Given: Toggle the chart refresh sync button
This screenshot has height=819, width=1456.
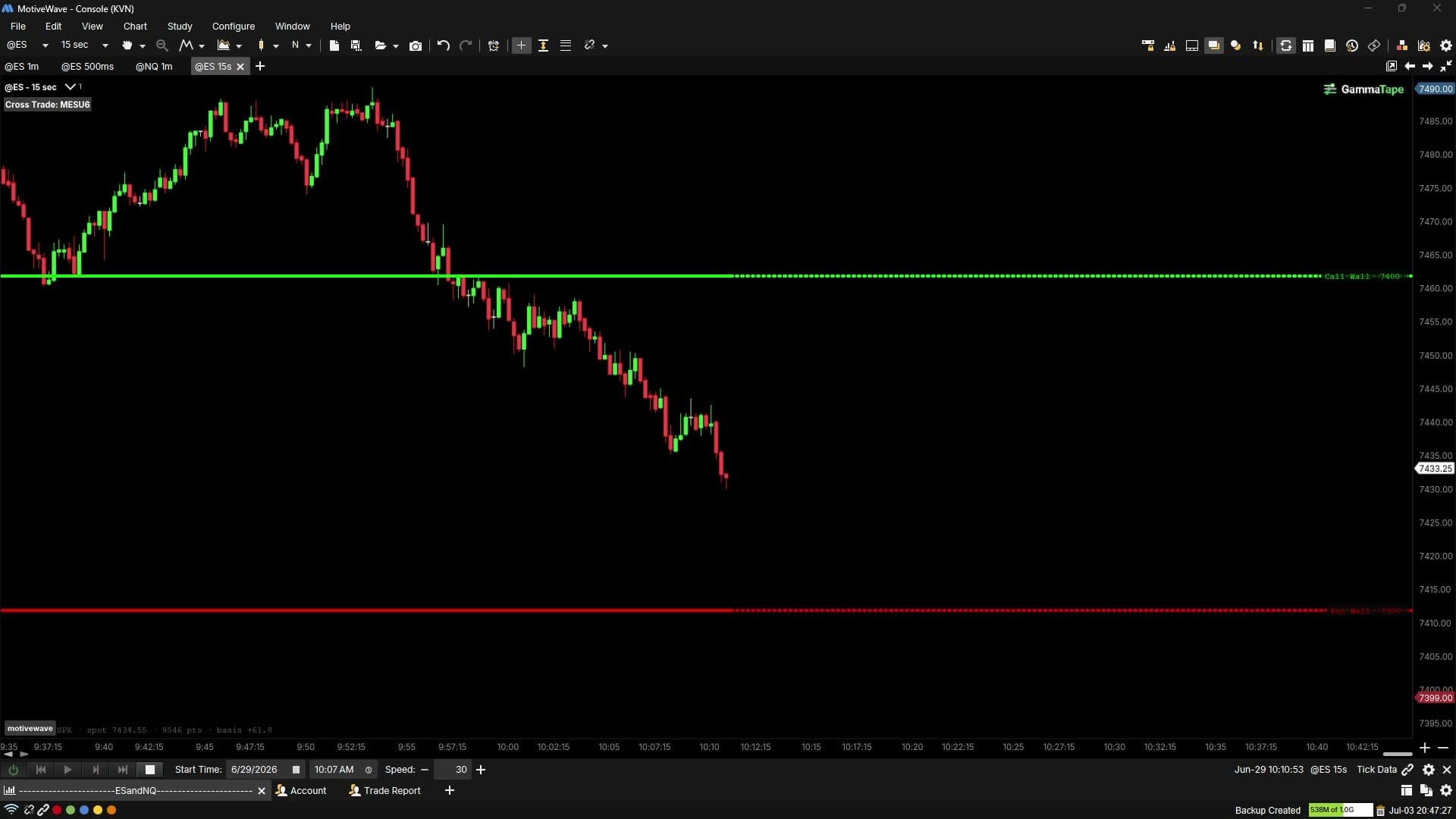Looking at the screenshot, I should click(x=1286, y=45).
